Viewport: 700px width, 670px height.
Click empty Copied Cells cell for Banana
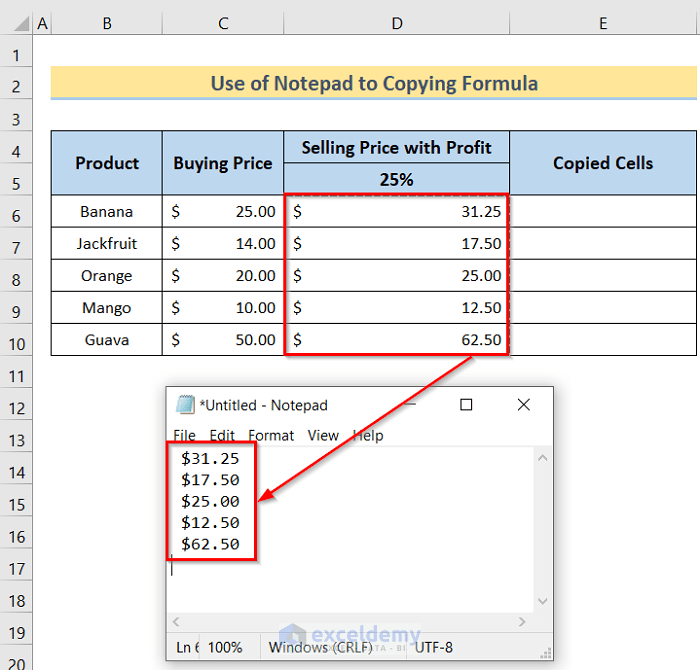tap(603, 211)
